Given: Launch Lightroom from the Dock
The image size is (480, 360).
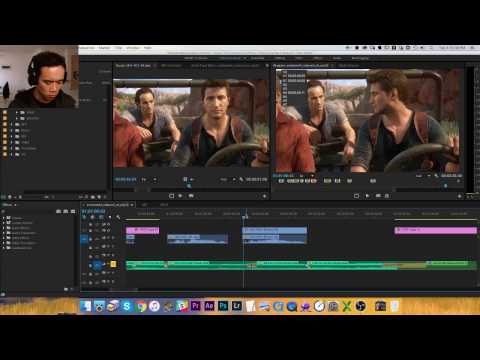Looking at the screenshot, I should (237, 306).
